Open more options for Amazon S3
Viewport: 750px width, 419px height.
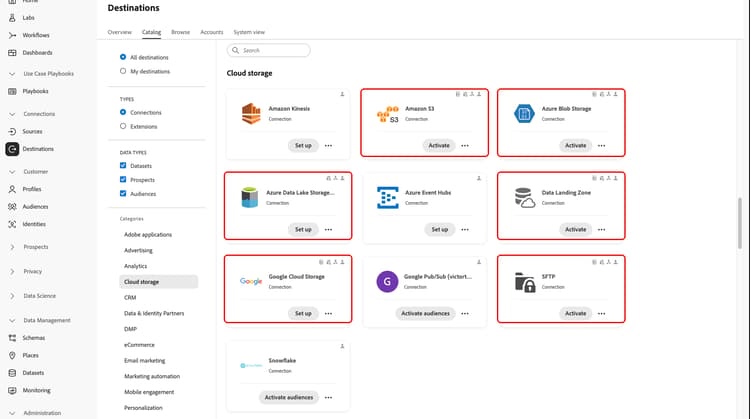click(465, 145)
